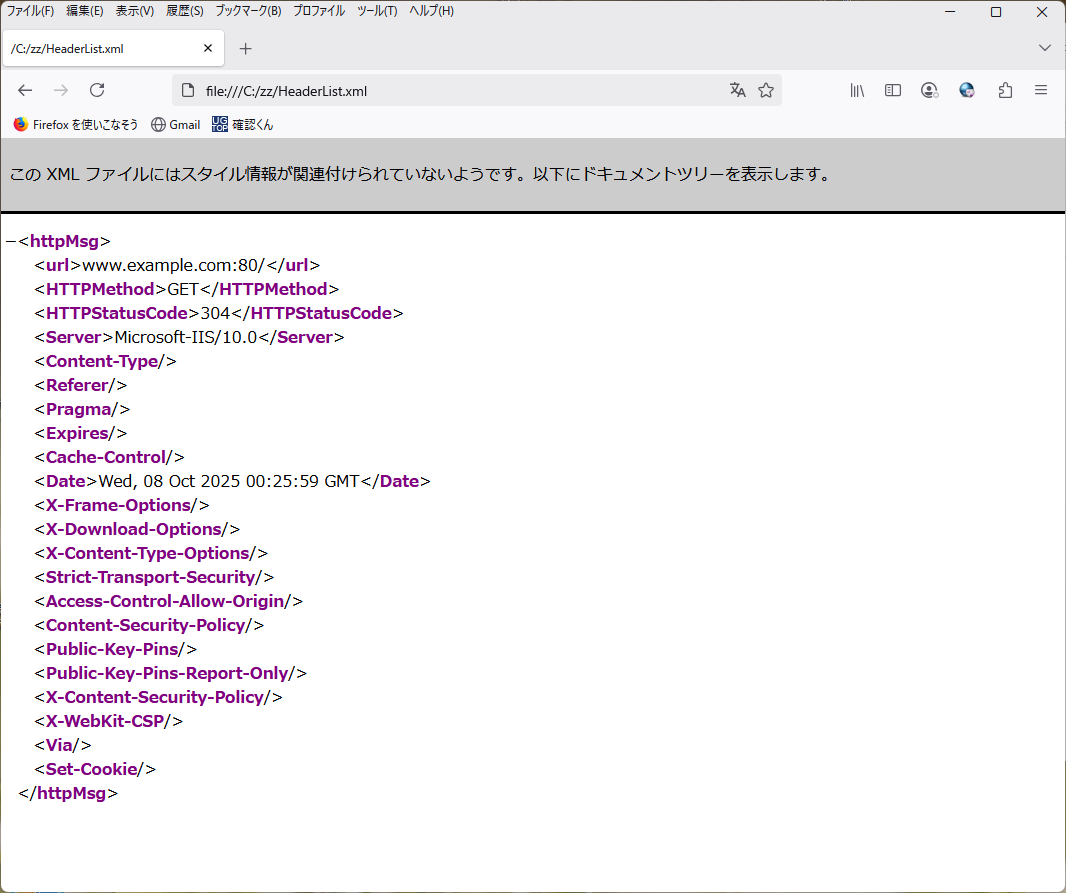Click the Content-Security-Policy element
The height and width of the screenshot is (893, 1066).
(x=149, y=625)
